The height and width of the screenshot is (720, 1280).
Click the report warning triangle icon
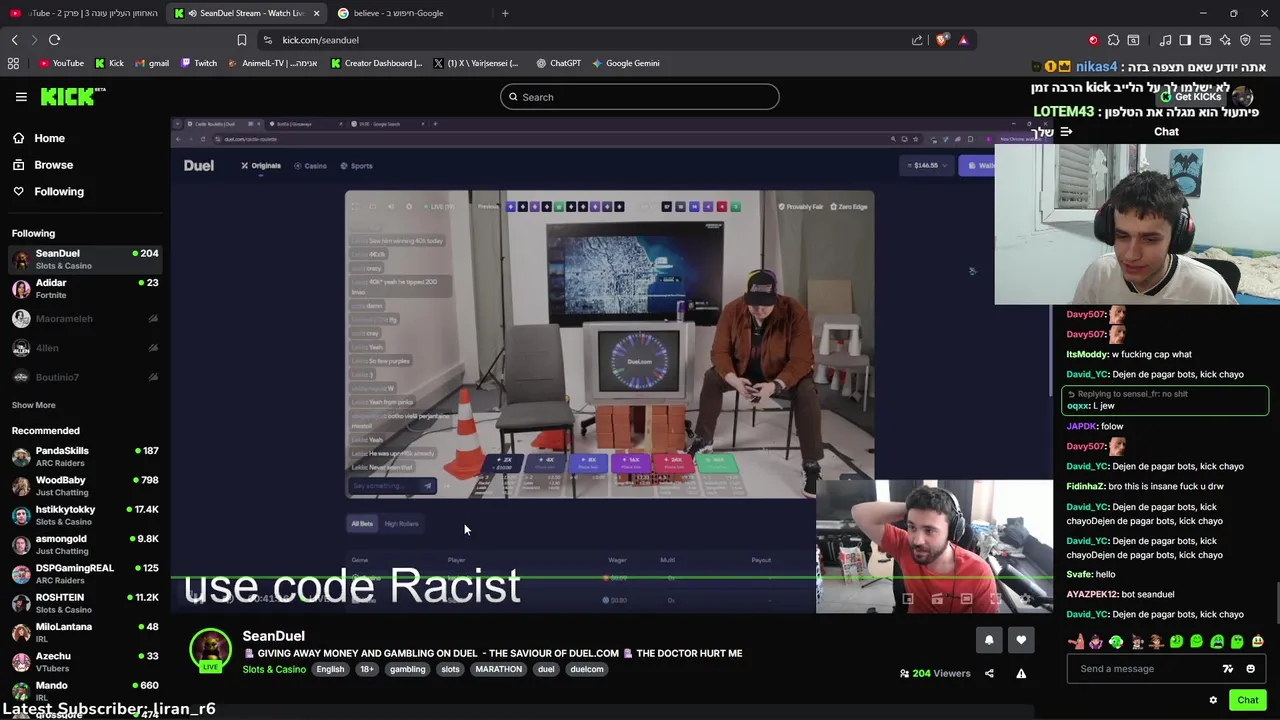[x=1021, y=673]
